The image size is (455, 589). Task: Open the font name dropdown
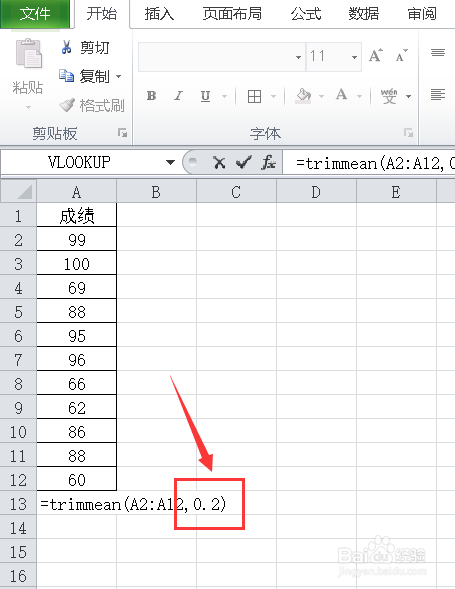coord(298,57)
